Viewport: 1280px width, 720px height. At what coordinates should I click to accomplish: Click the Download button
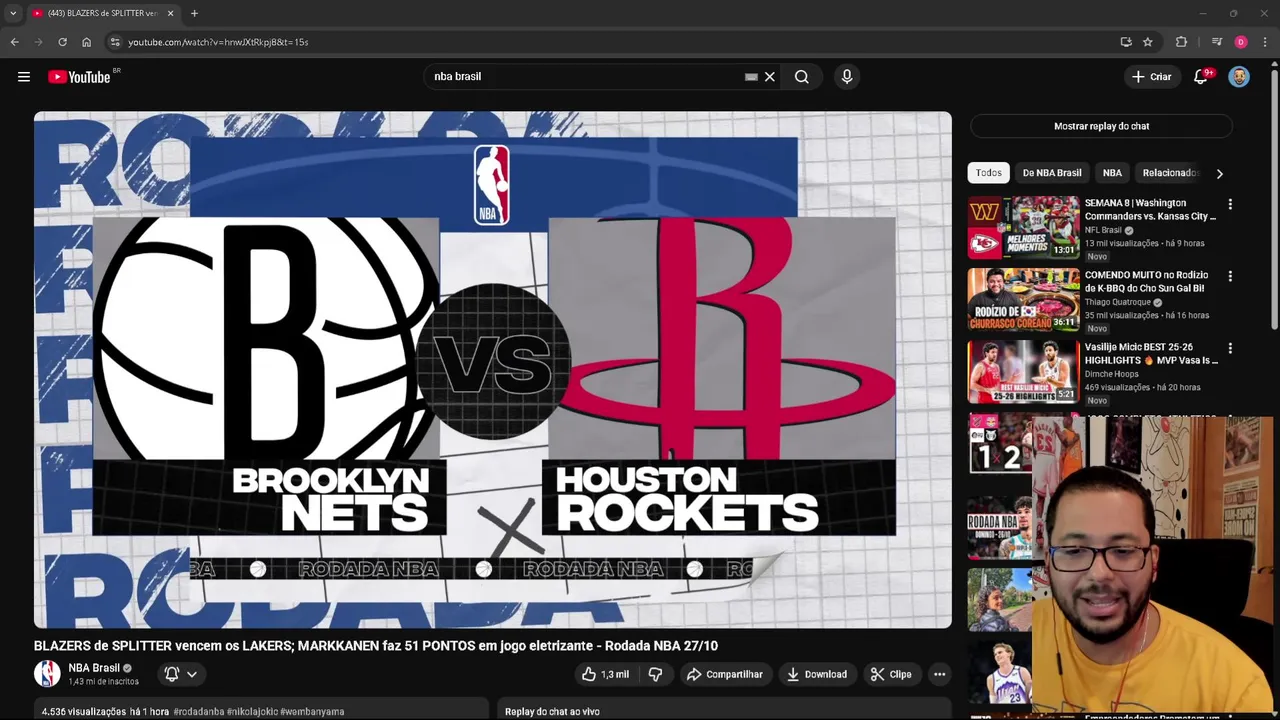(x=816, y=674)
